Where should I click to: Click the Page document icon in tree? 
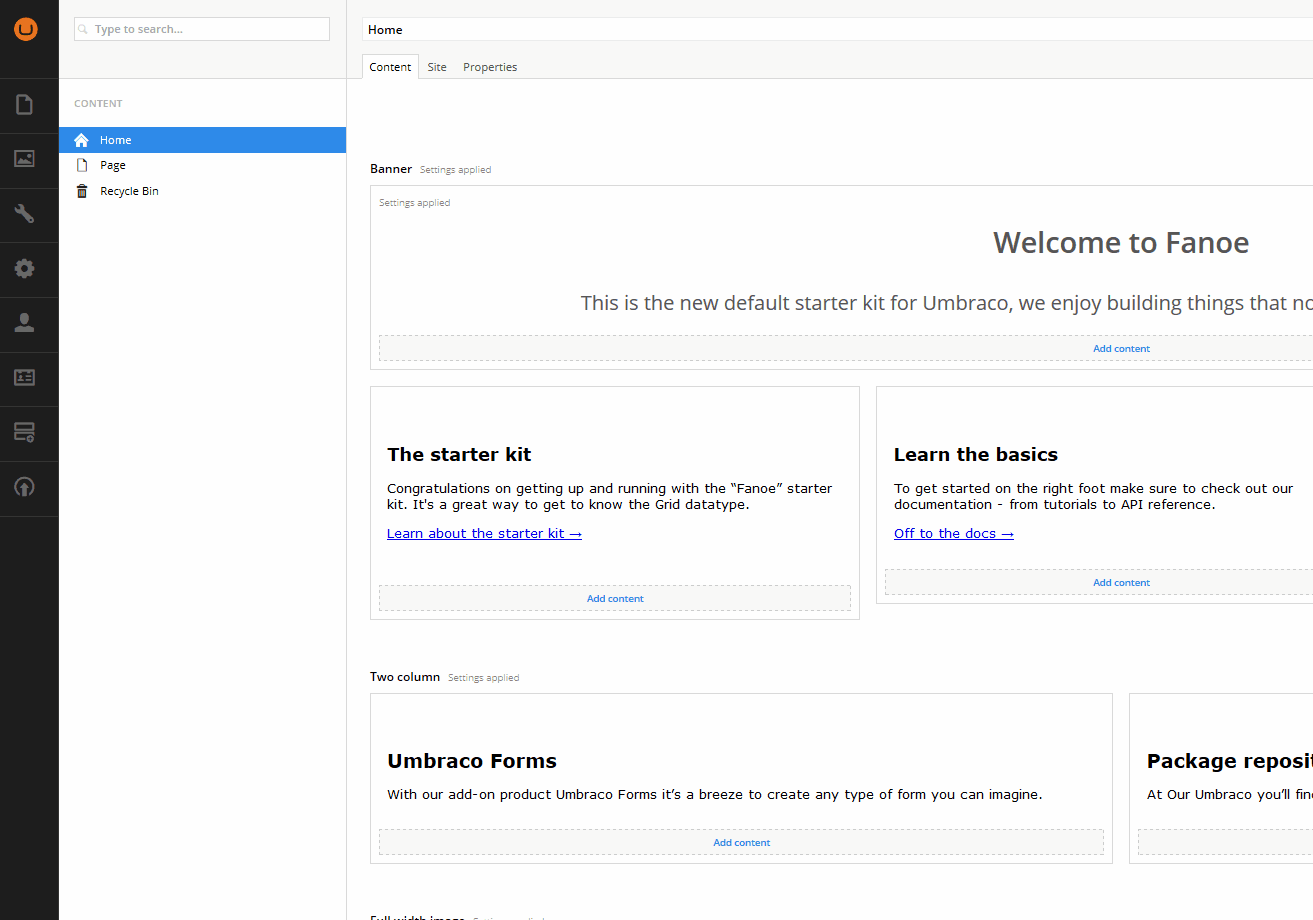coord(82,165)
